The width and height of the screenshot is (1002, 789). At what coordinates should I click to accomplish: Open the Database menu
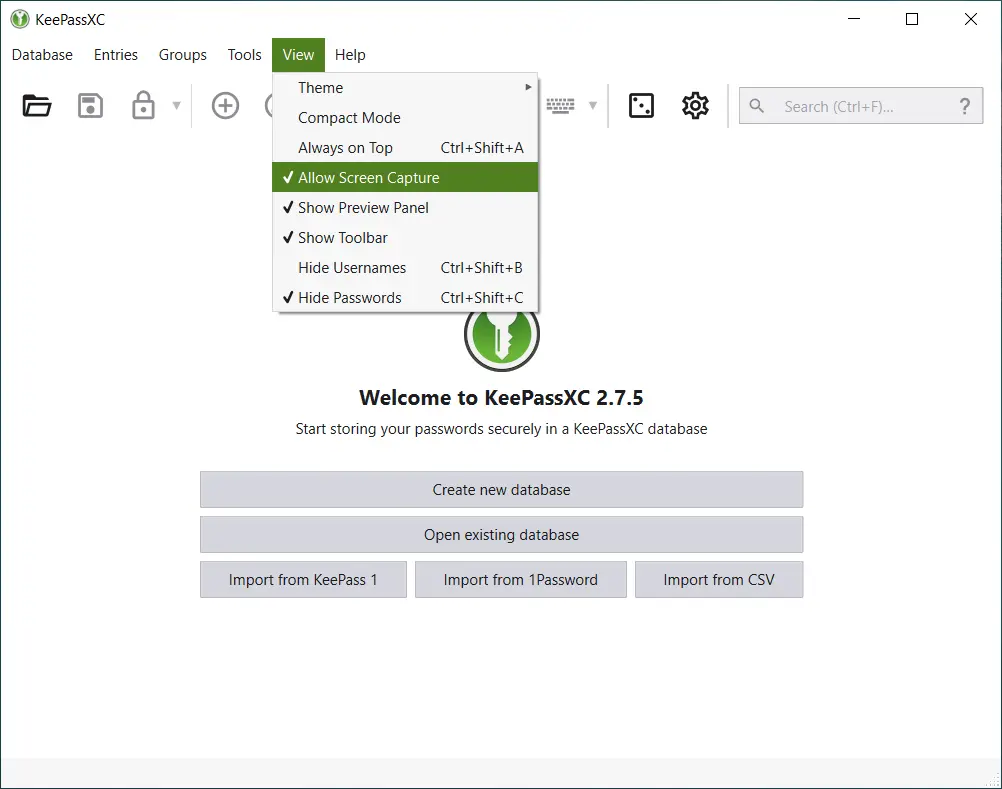[x=42, y=55]
